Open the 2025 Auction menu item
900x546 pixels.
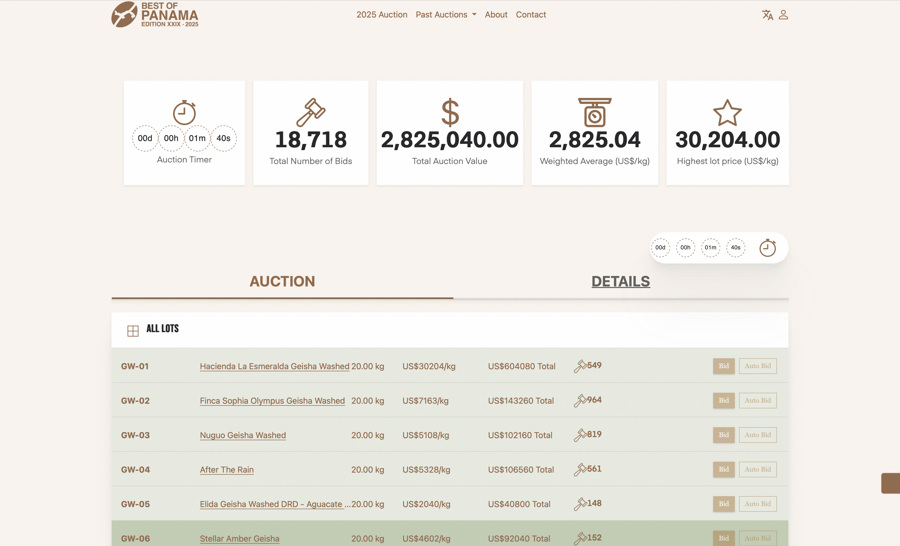click(x=381, y=15)
